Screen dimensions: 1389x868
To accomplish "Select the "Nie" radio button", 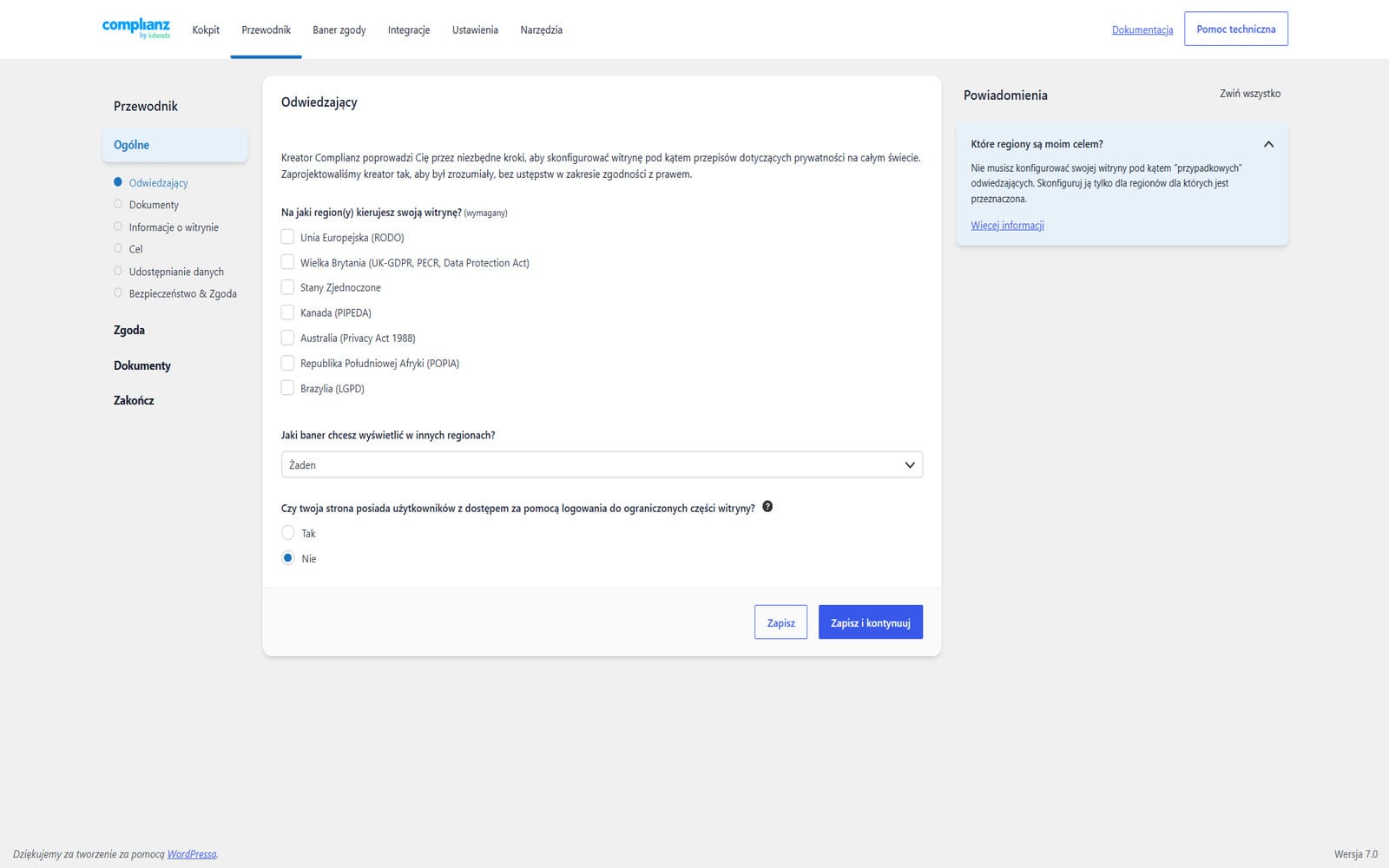I will tap(288, 558).
